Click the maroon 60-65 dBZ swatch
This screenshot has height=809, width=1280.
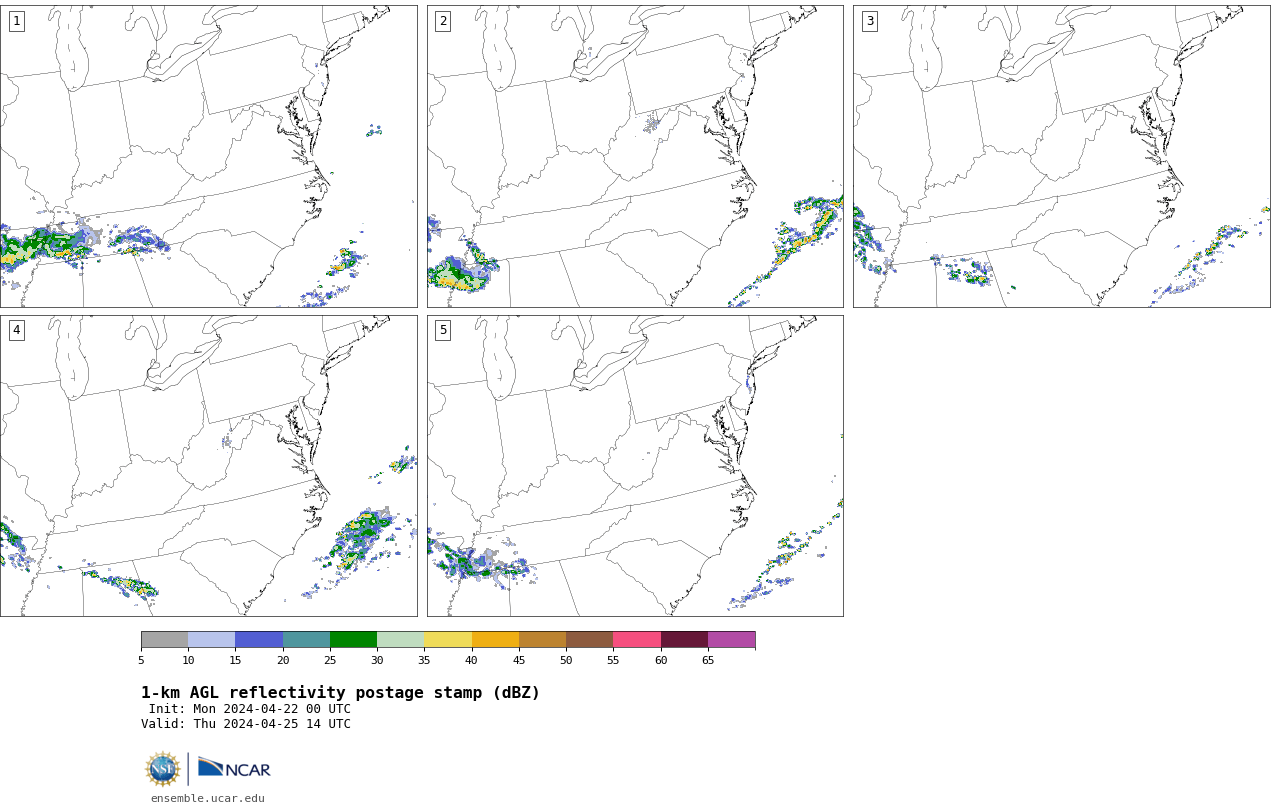(684, 640)
